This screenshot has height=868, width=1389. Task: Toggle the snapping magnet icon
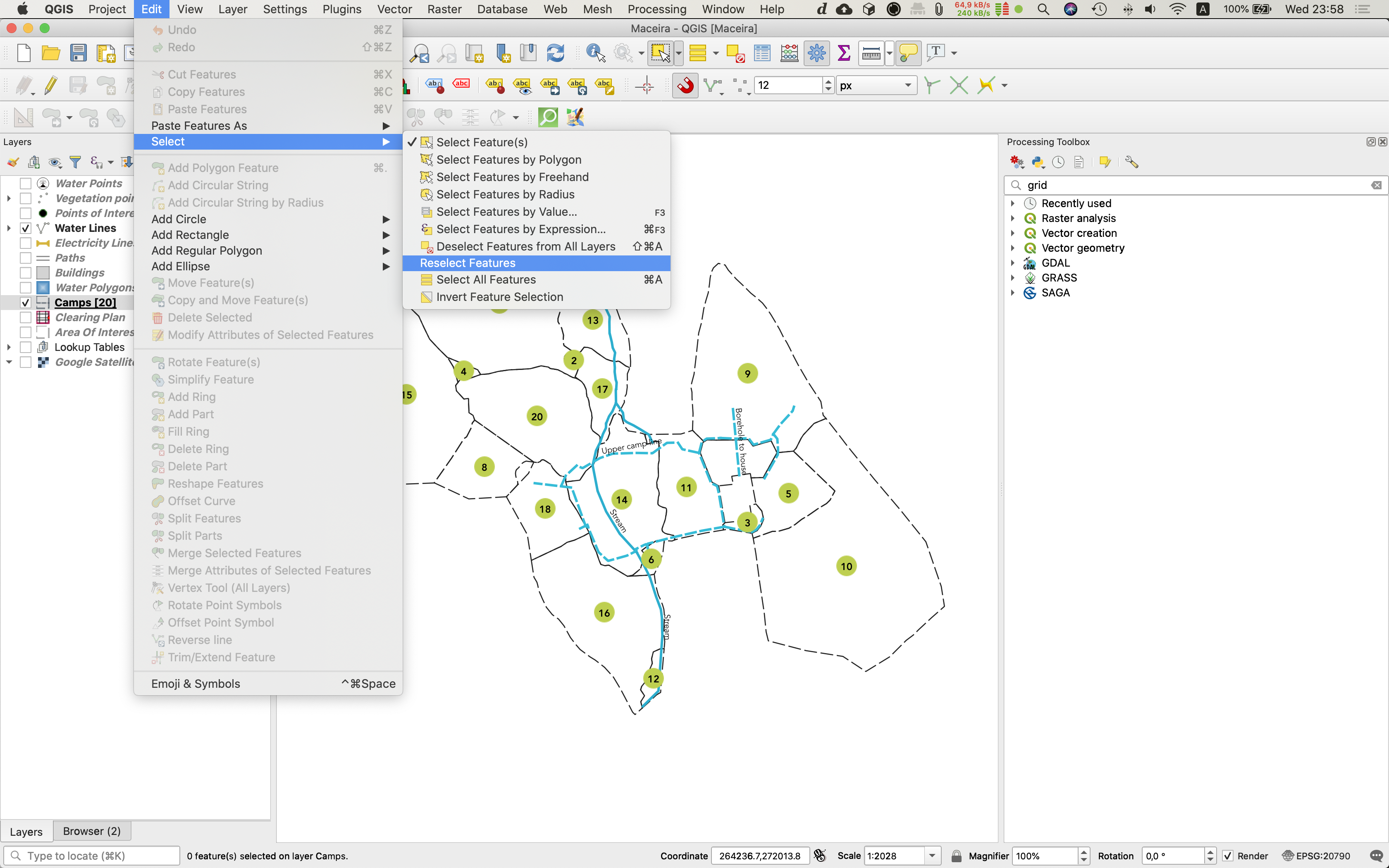tap(685, 86)
